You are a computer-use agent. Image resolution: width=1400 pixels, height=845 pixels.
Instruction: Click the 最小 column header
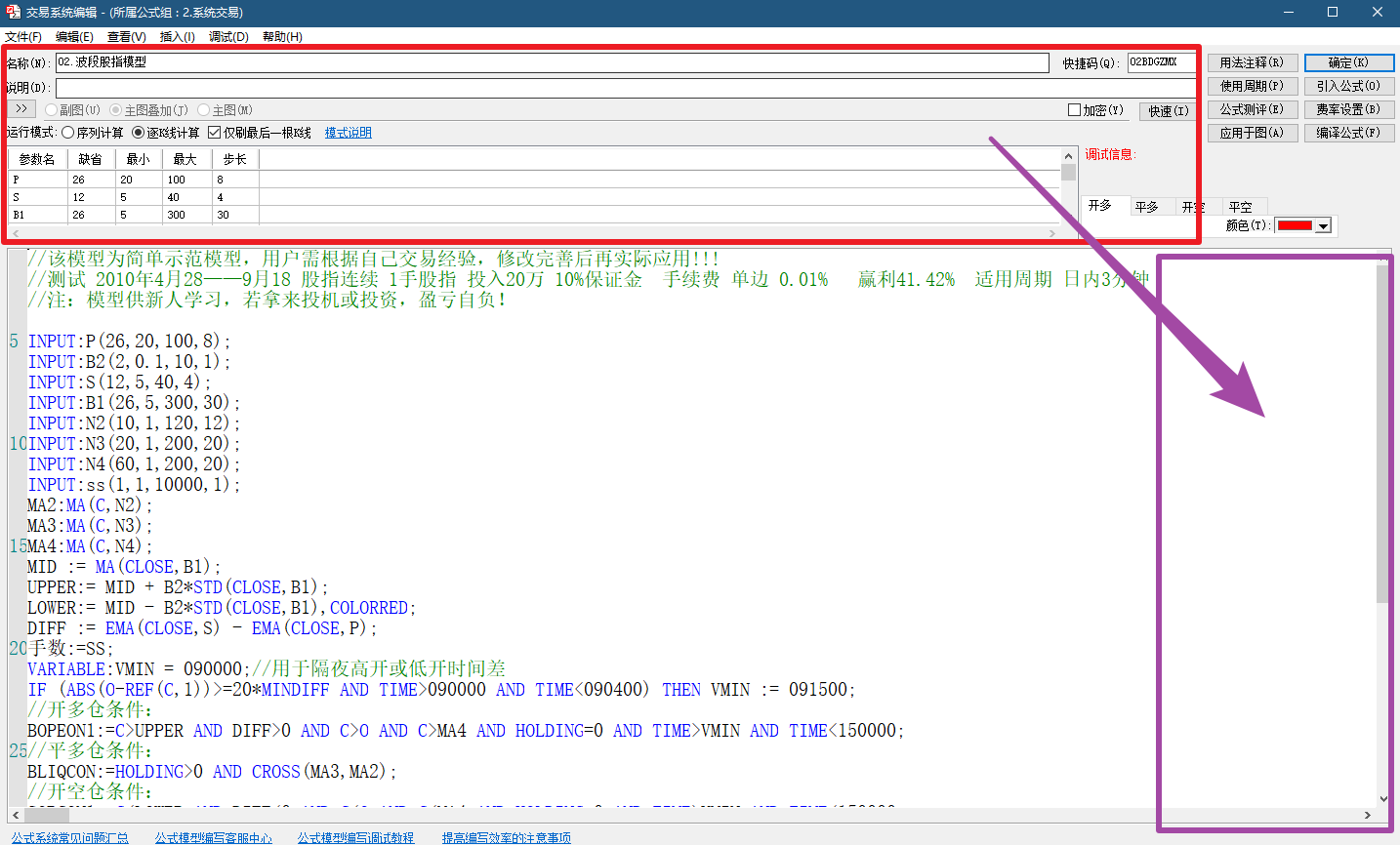click(139, 159)
